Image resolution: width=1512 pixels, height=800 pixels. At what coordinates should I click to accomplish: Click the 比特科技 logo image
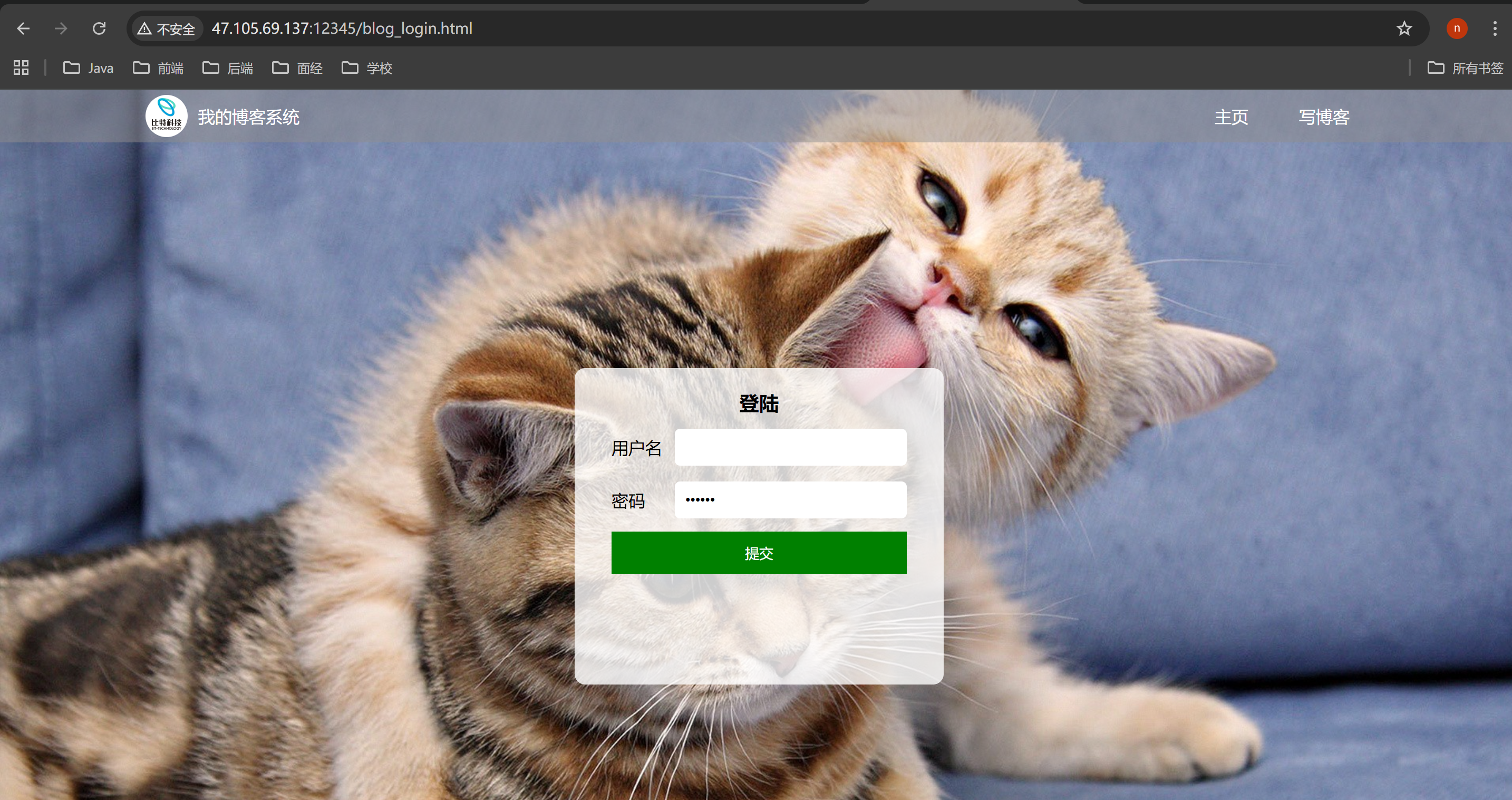pos(167,116)
